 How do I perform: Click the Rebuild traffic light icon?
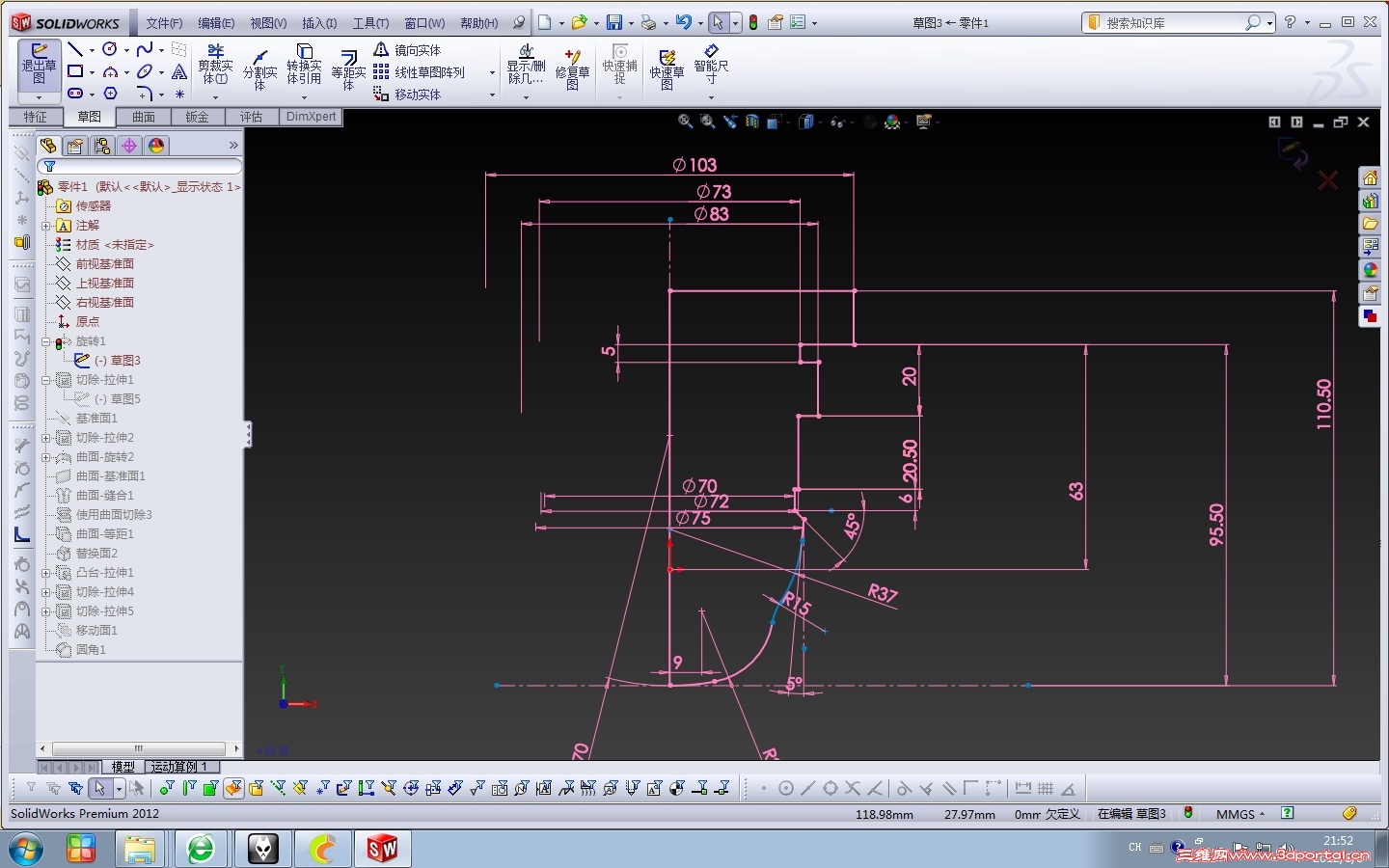pyautogui.click(x=753, y=22)
